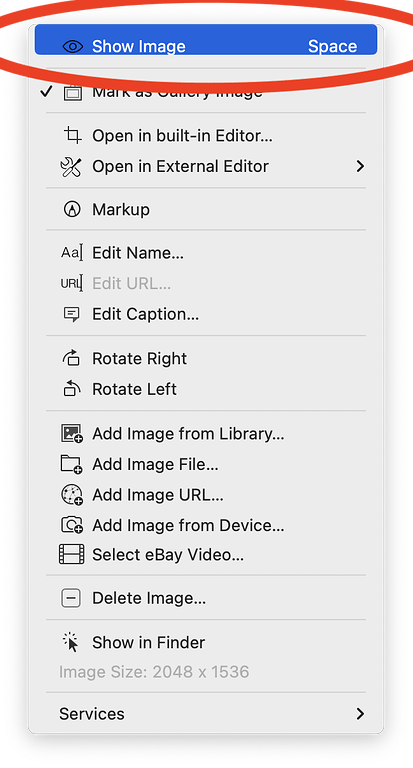The width and height of the screenshot is (413, 768).
Task: Click the Rotate Right icon
Action: tap(72, 359)
